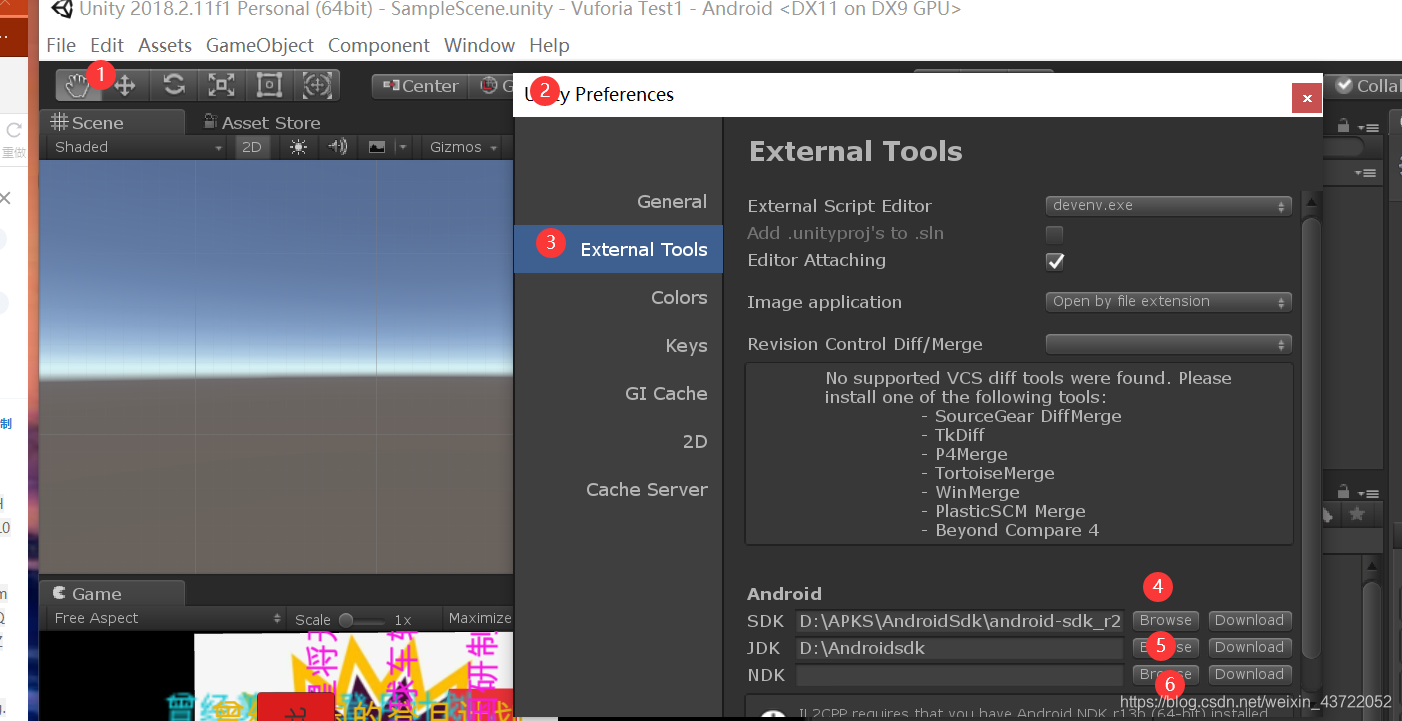Open the Window menu
Viewport: 1402px width, 721px height.
click(480, 45)
